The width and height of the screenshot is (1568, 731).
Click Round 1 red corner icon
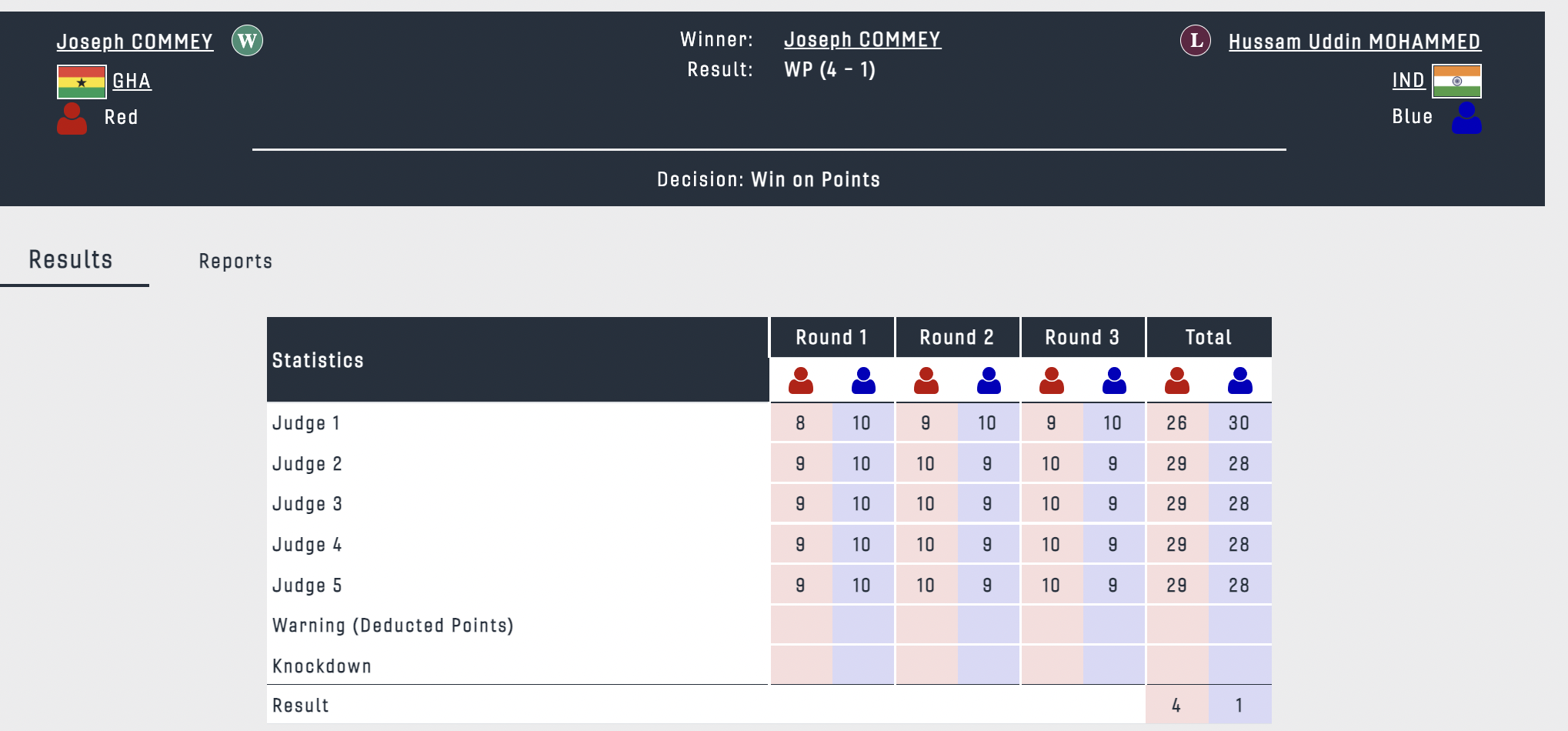point(801,380)
